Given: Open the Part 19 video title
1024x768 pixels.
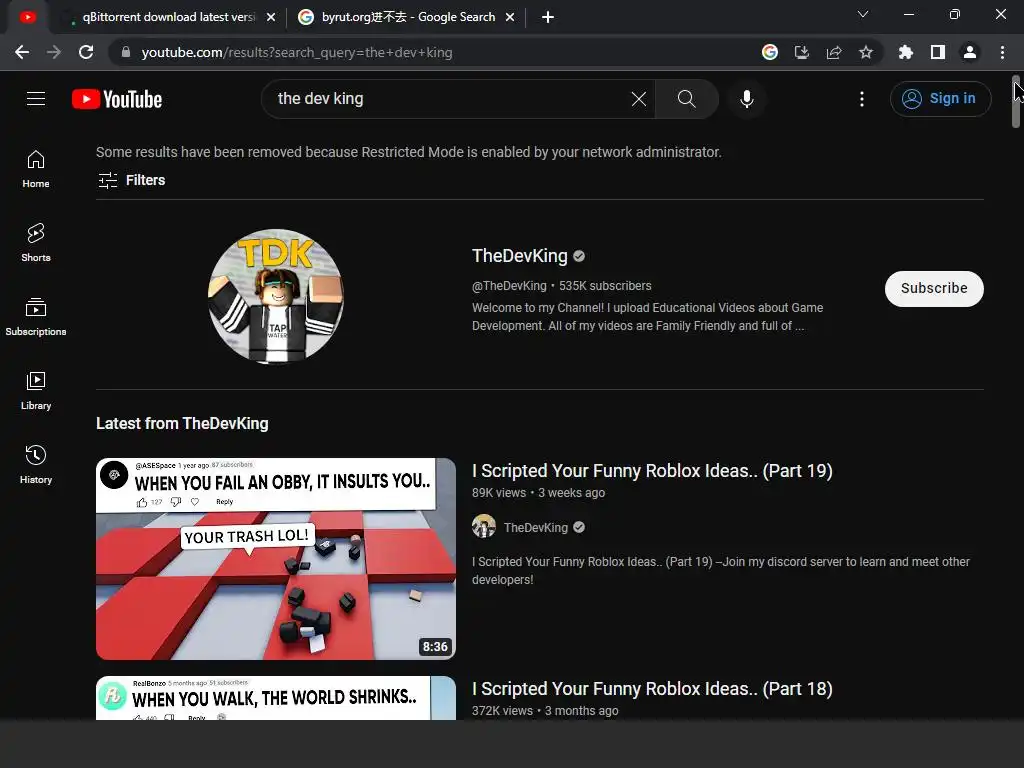Looking at the screenshot, I should coord(652,471).
